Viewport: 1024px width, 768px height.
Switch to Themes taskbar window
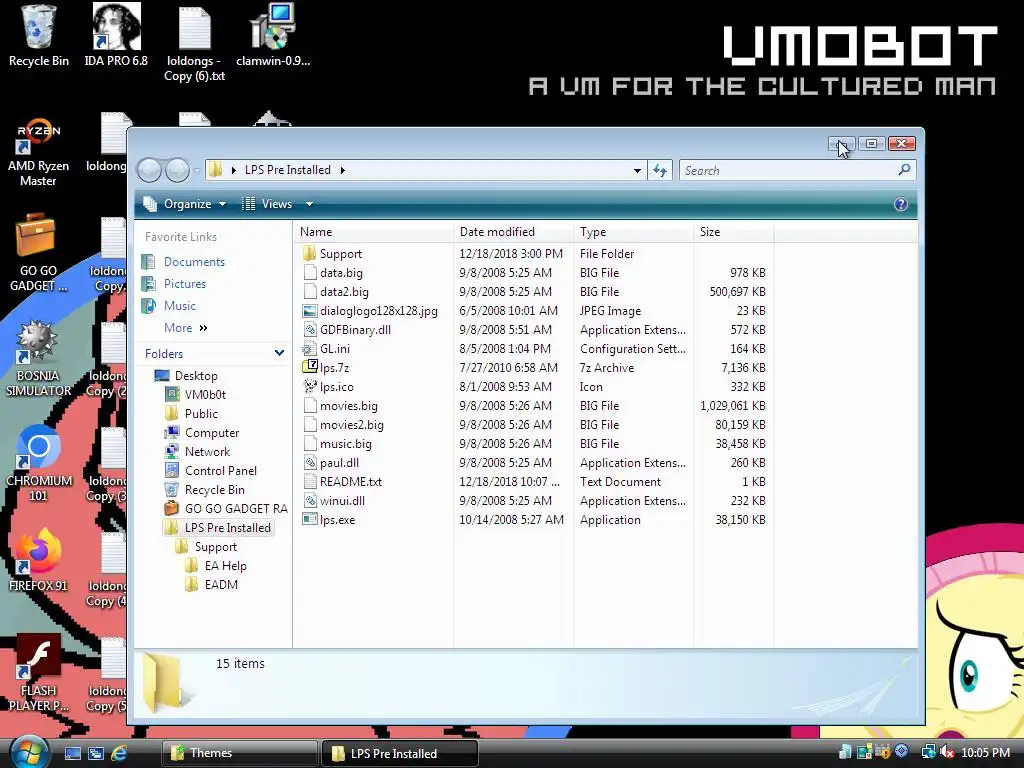(239, 753)
